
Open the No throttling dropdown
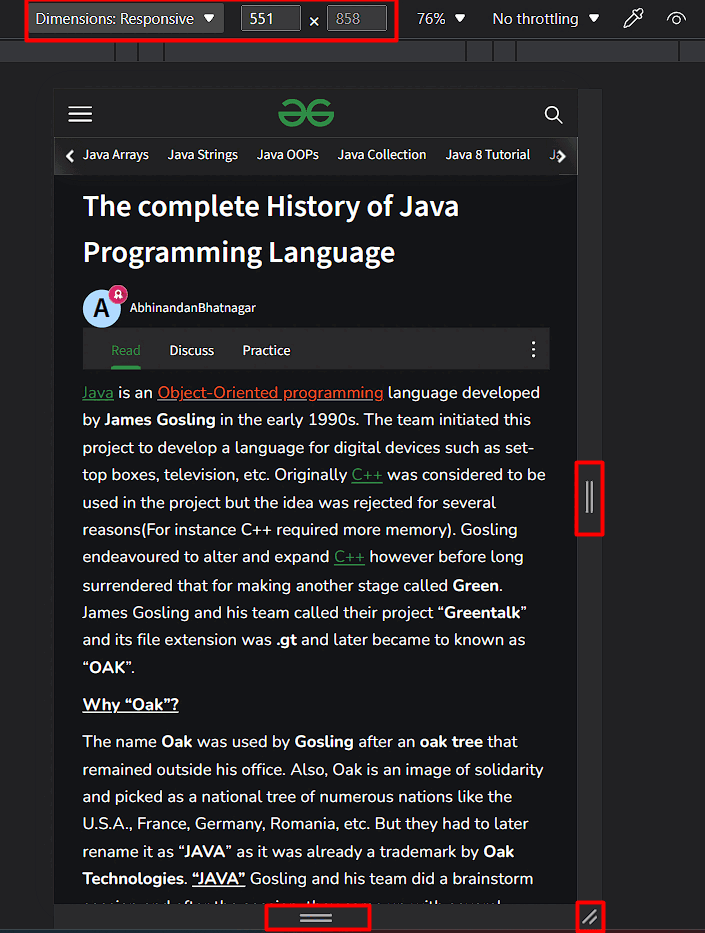pos(546,18)
